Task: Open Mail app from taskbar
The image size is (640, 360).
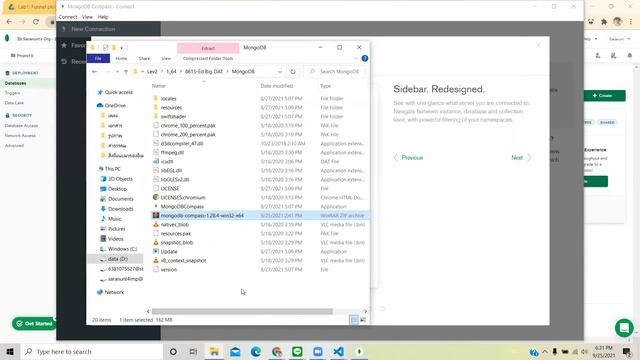Action: (235, 351)
